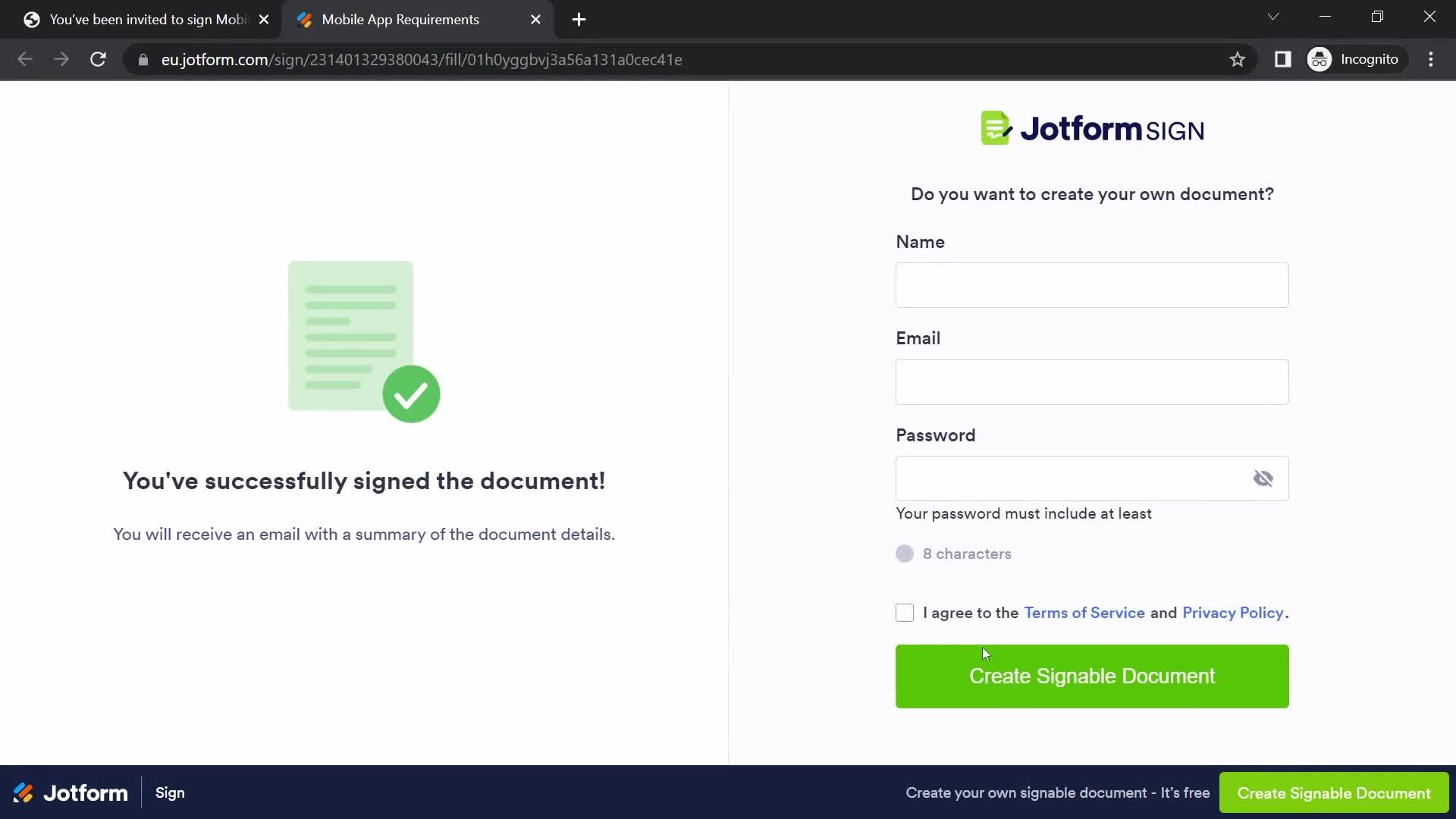This screenshot has height=819, width=1456.
Task: Click the browser bookmark star icon
Action: tap(1238, 59)
